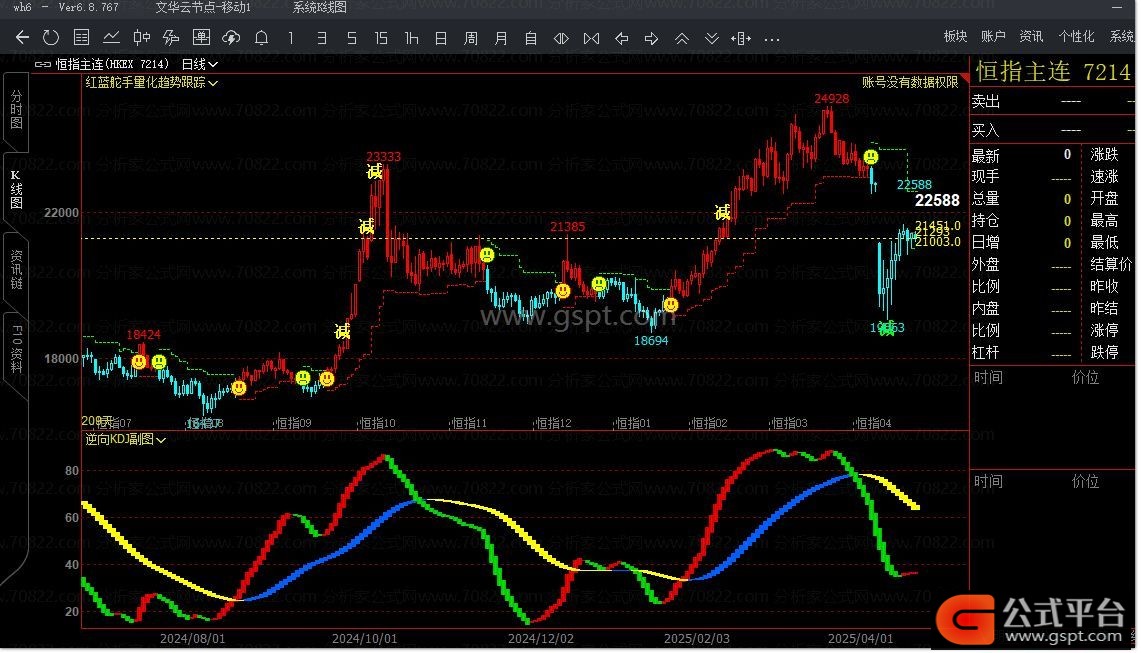Click the refresh icon in the toolbar
The width and height of the screenshot is (1141, 653).
(x=51, y=38)
